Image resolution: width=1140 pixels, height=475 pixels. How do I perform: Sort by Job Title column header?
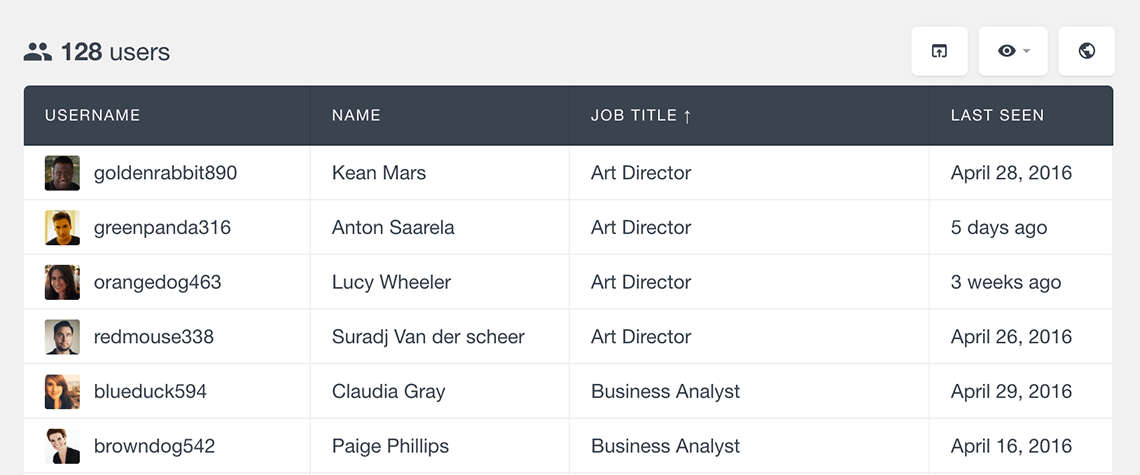pos(633,115)
